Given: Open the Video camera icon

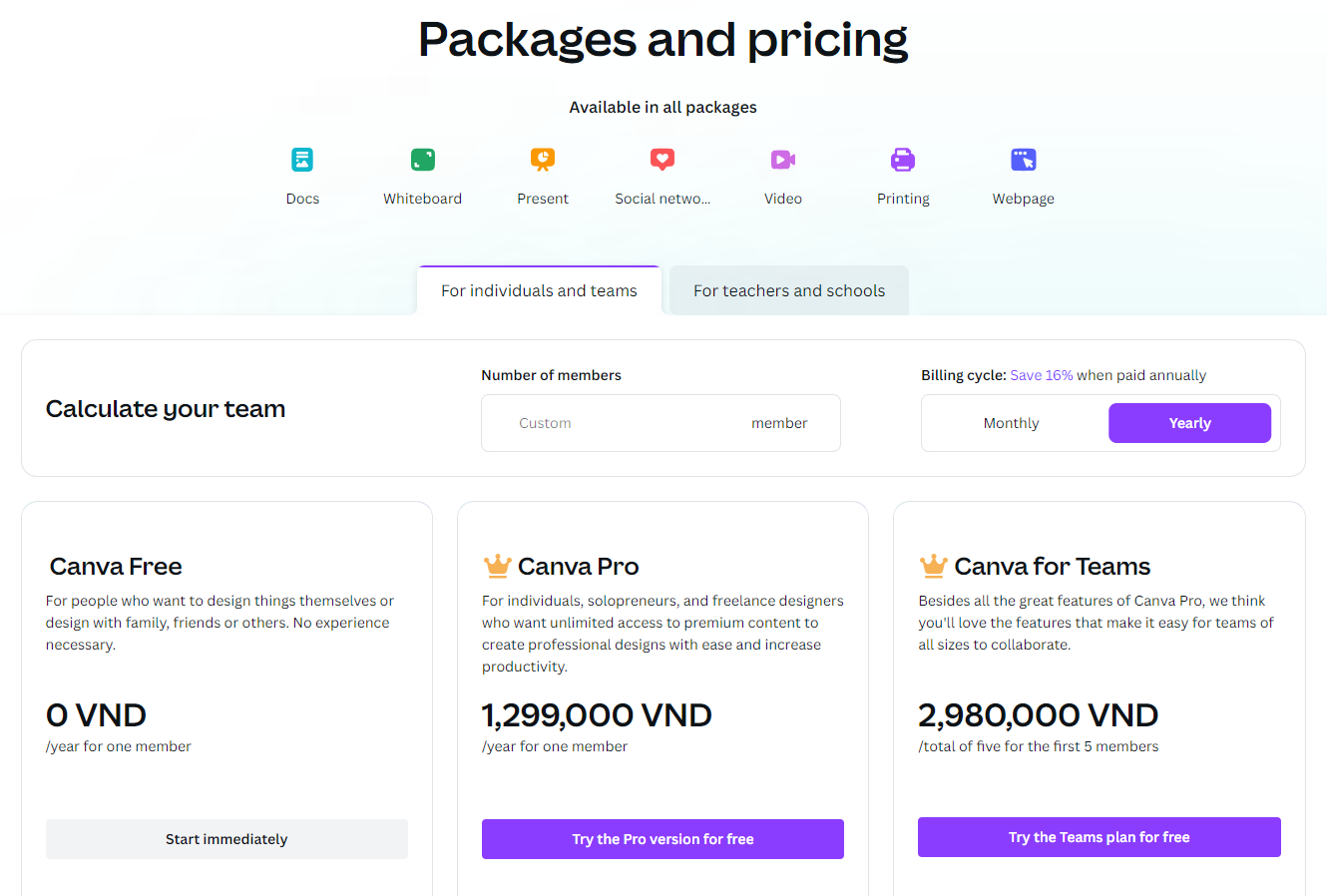Looking at the screenshot, I should (x=783, y=160).
